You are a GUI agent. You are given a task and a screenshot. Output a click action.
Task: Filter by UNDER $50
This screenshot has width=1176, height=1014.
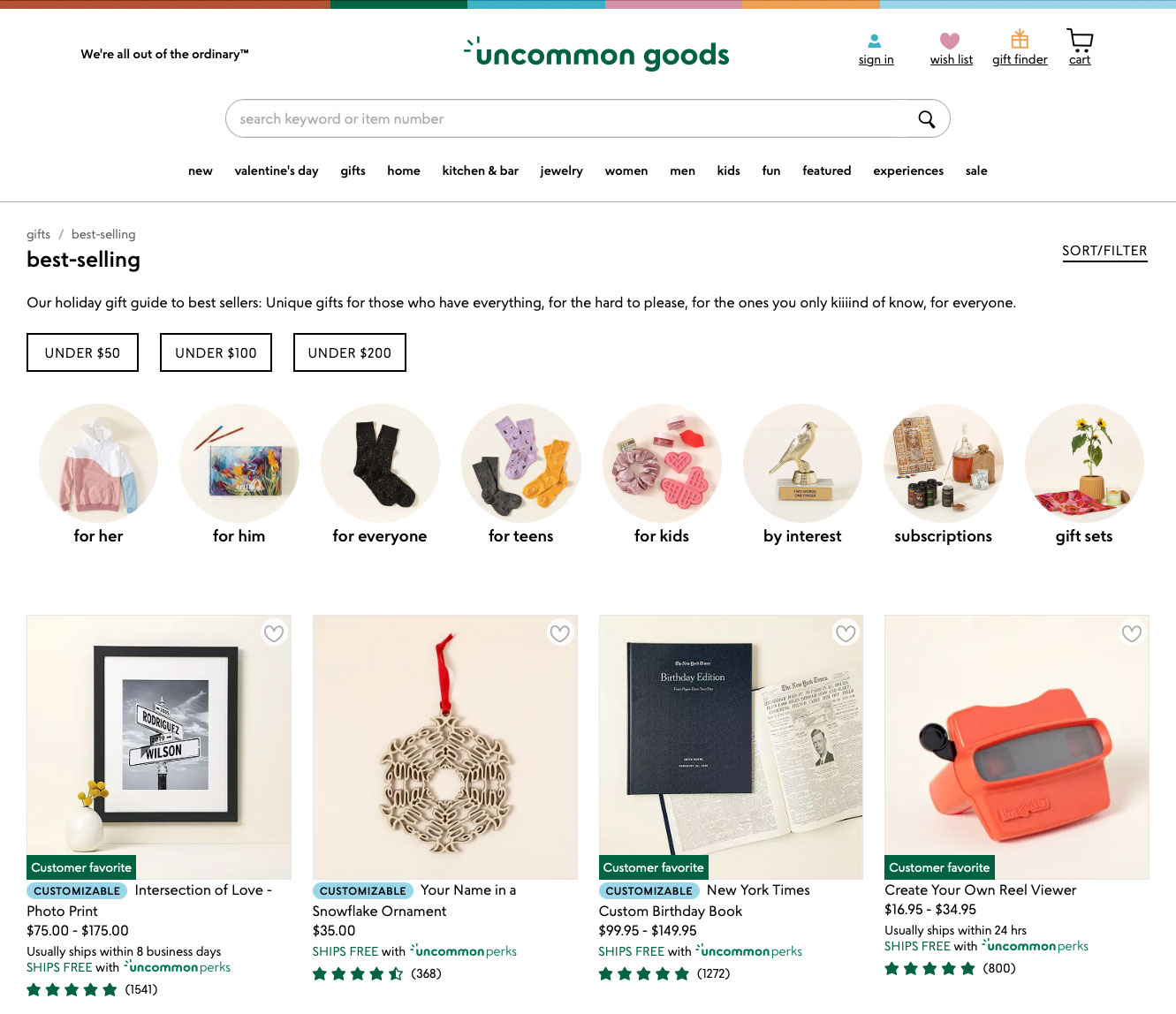82,352
